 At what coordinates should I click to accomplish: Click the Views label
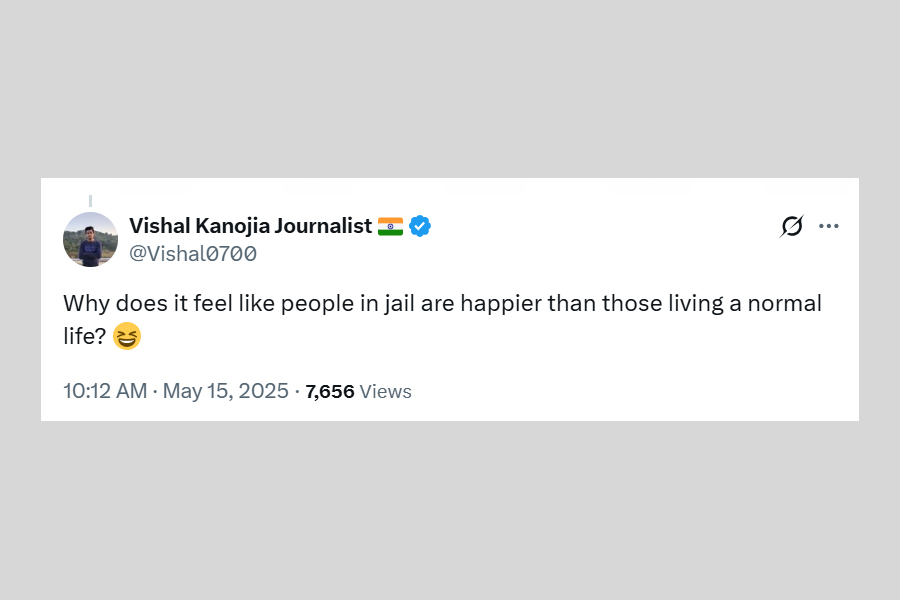[x=386, y=391]
